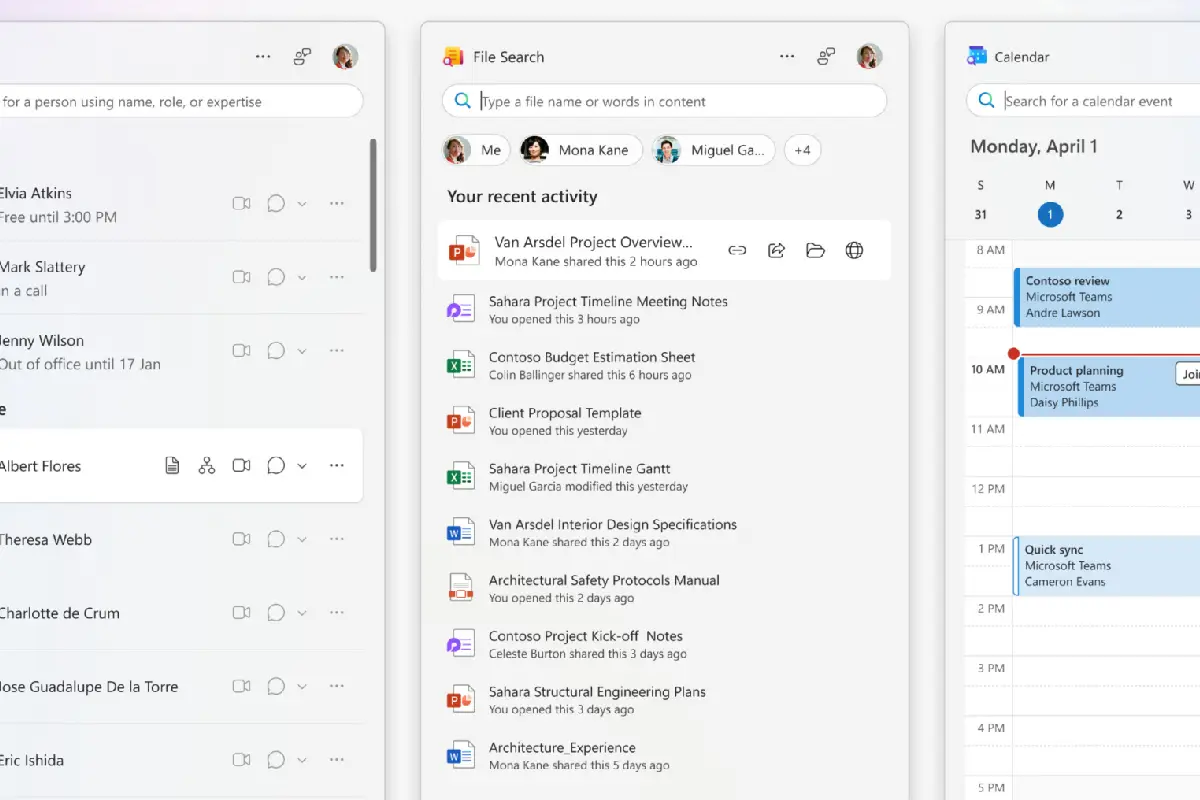Open the File Search ellipsis menu
Image resolution: width=1200 pixels, height=800 pixels.
click(787, 56)
